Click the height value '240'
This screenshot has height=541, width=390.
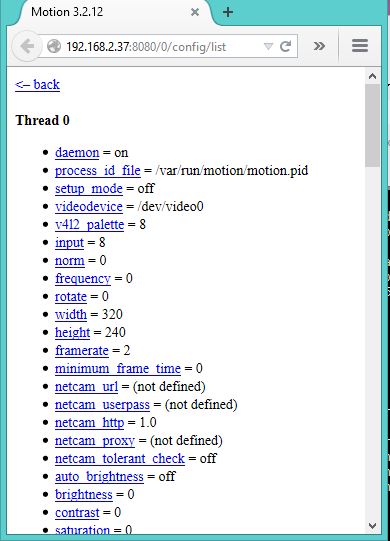115,332
